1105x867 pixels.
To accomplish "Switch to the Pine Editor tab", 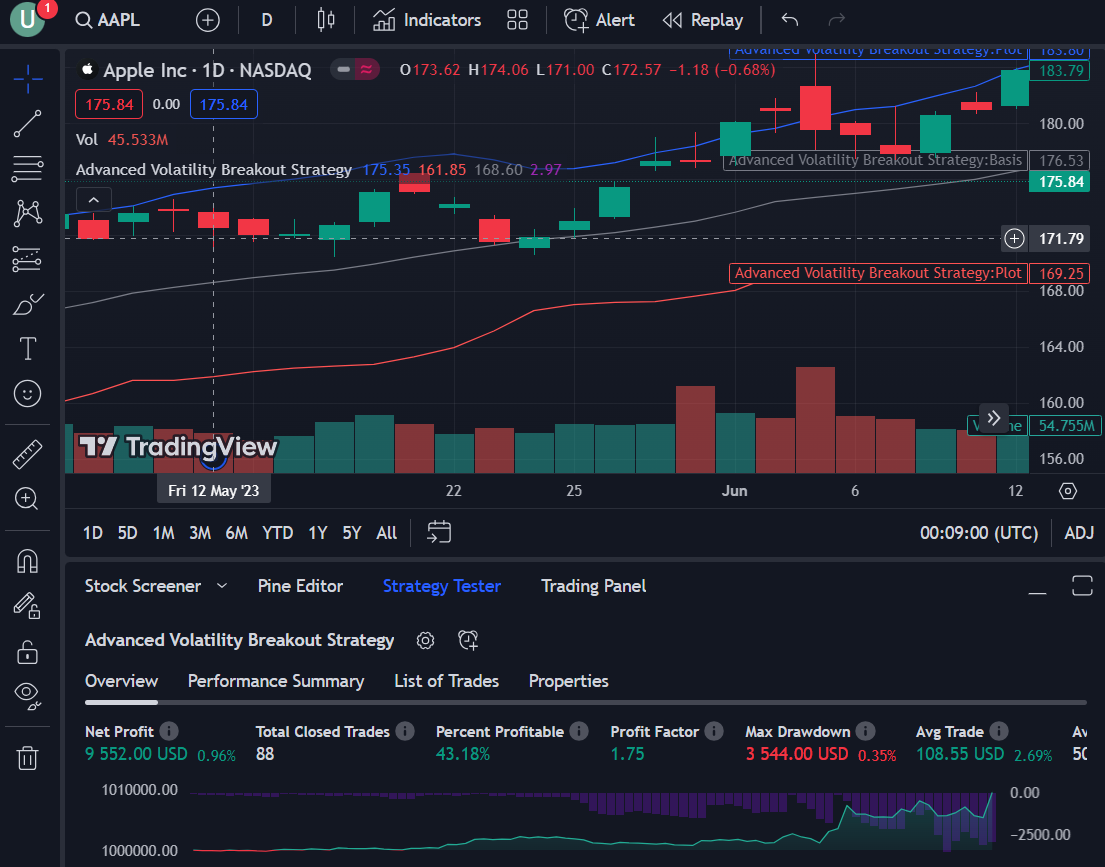I will (x=300, y=586).
